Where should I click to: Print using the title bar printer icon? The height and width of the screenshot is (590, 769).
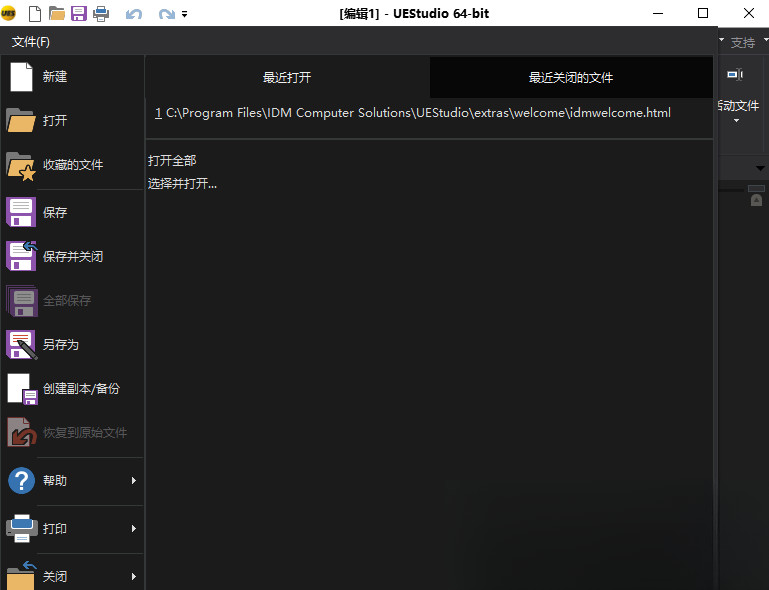[x=101, y=14]
